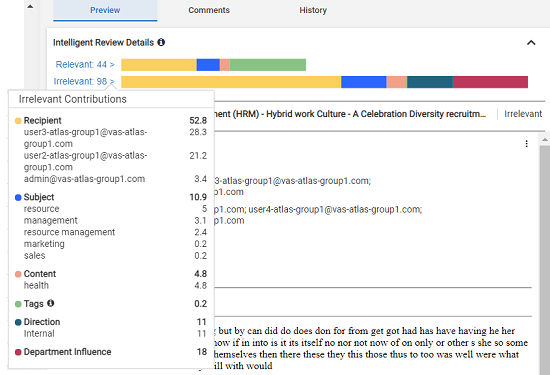The image size is (550, 375).
Task: Click the green Tags segment of the Relevant bar
Action: (268, 65)
